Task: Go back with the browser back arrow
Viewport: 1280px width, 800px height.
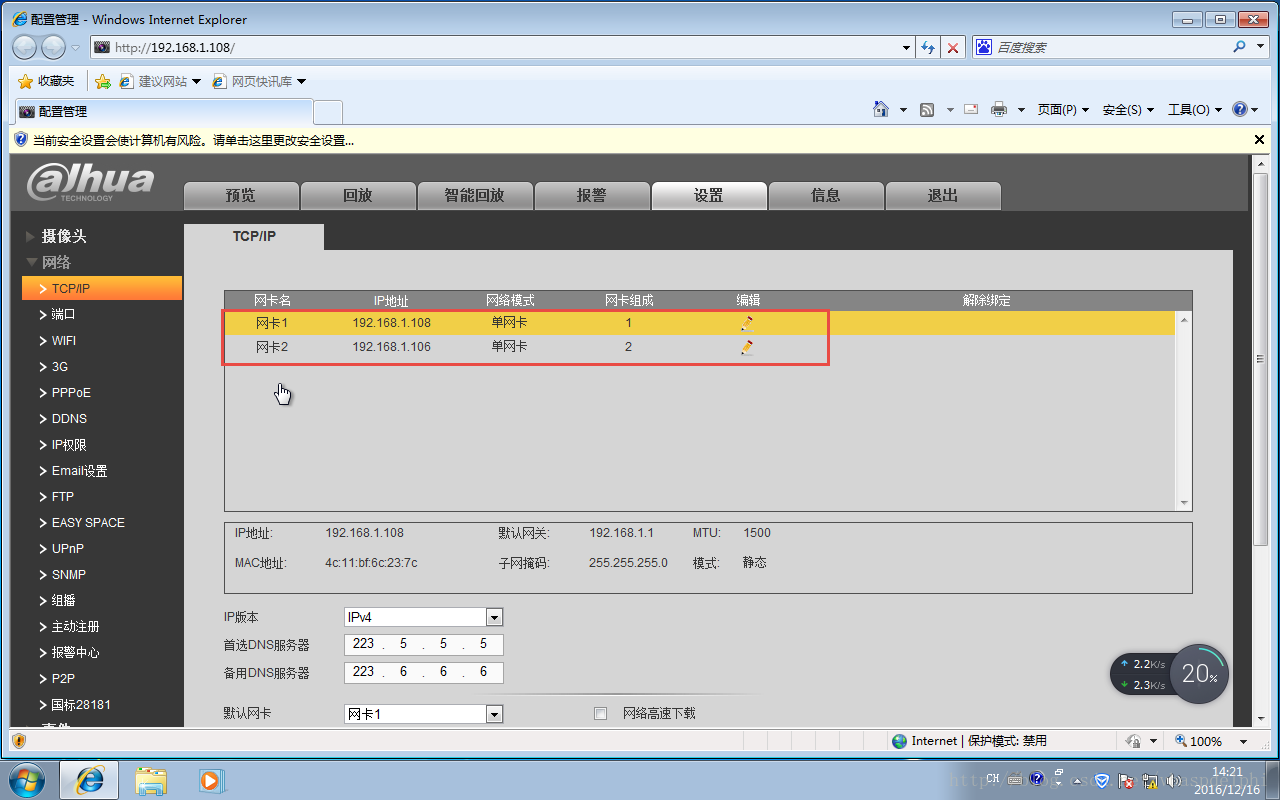Action: [25, 47]
